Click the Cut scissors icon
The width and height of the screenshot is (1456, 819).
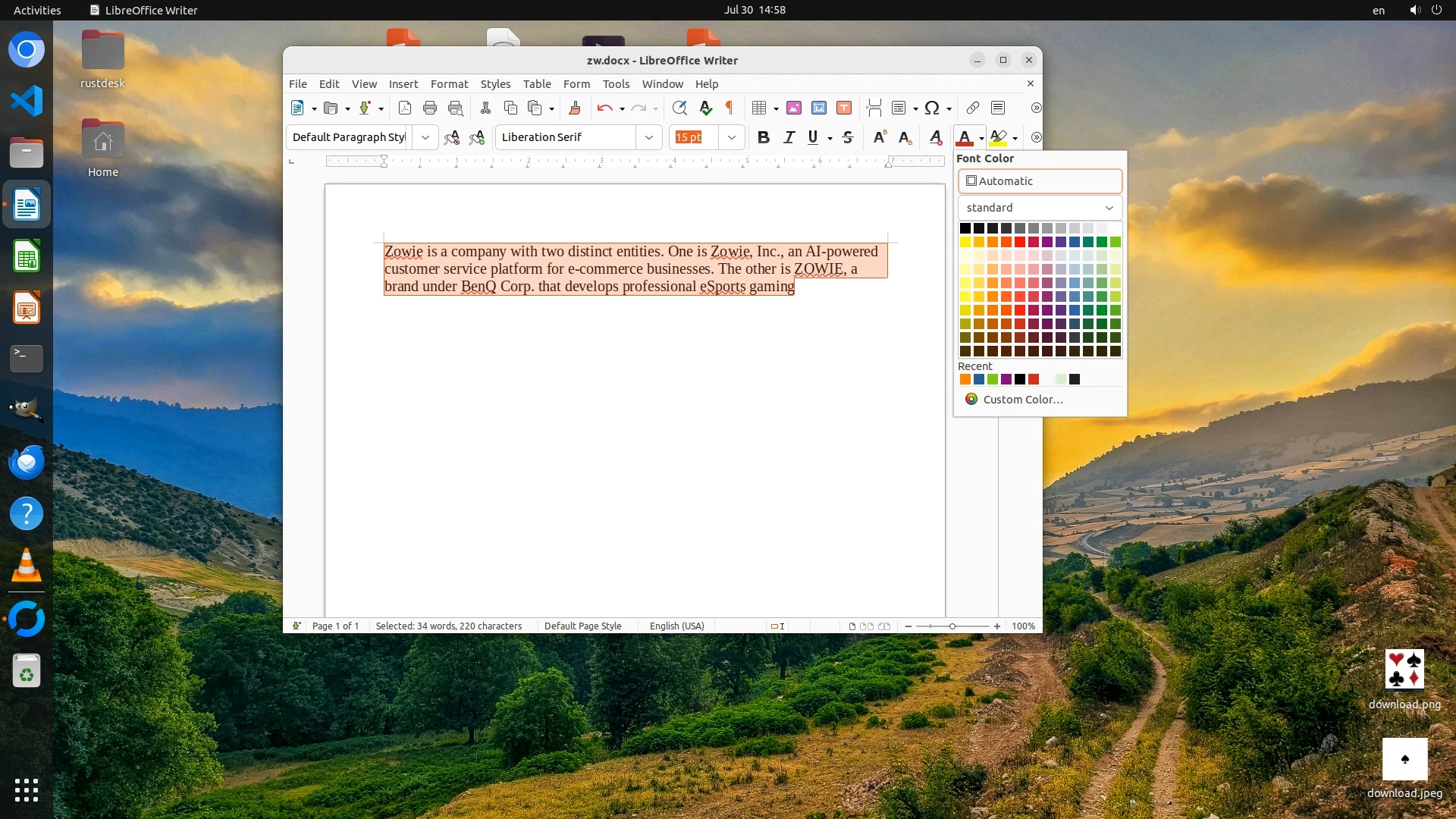(x=485, y=108)
